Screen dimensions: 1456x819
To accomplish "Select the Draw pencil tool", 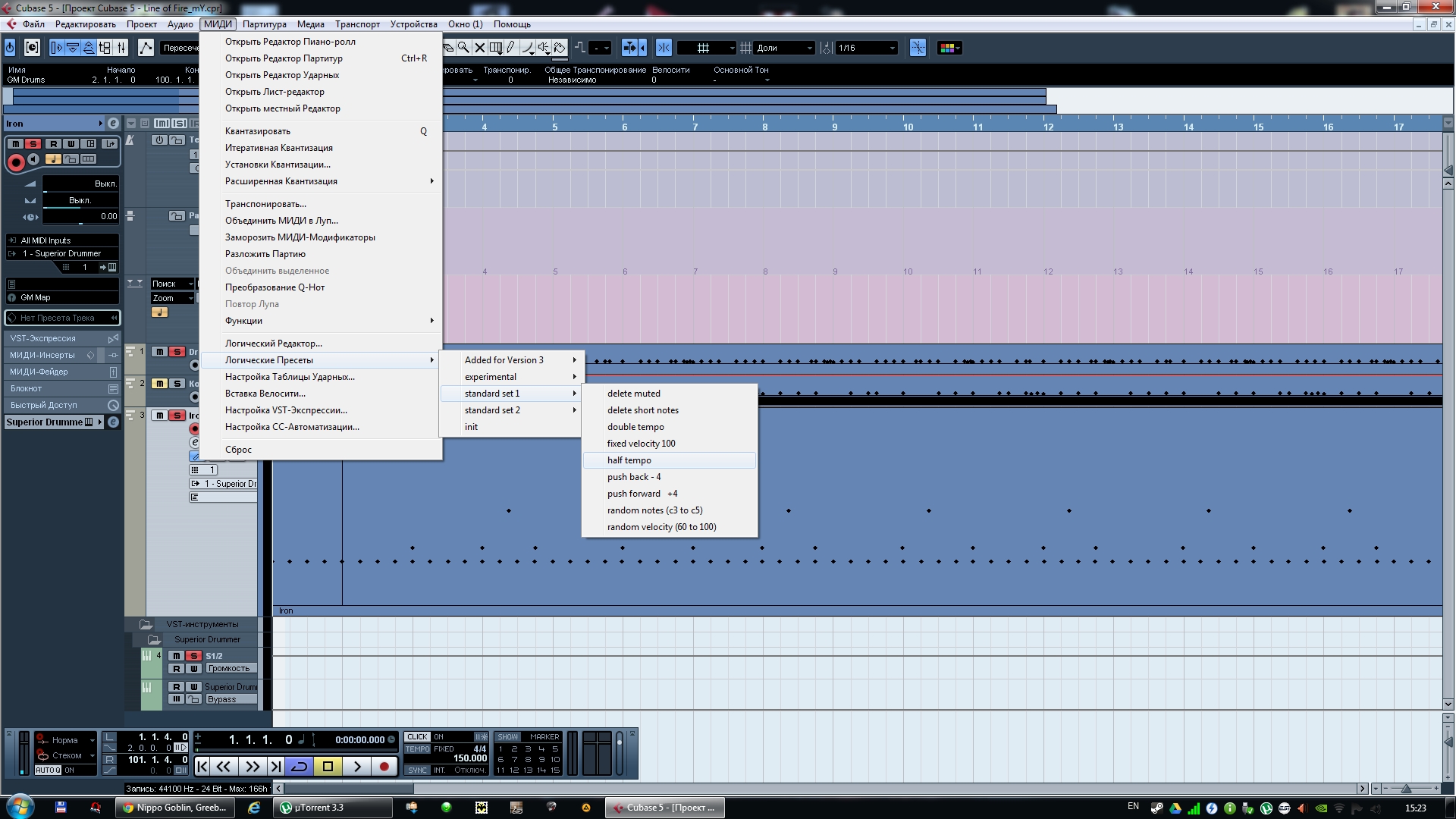I will point(511,48).
